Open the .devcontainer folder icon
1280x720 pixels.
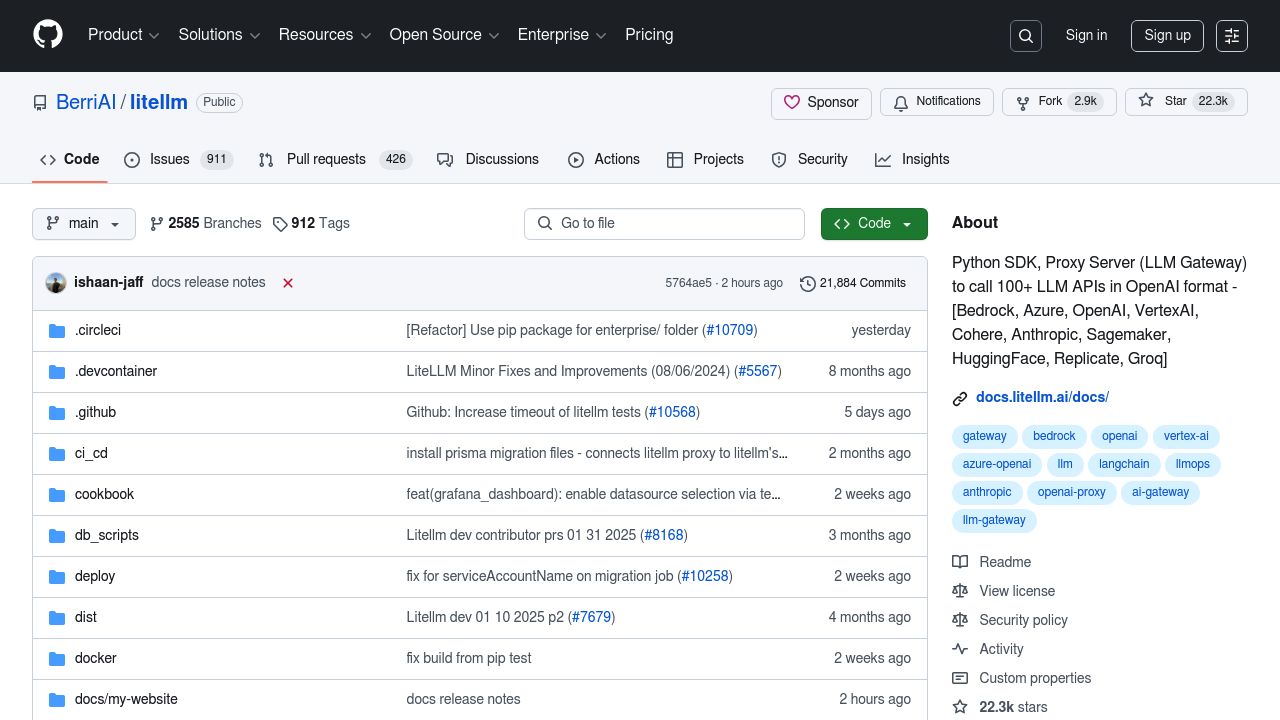(57, 371)
